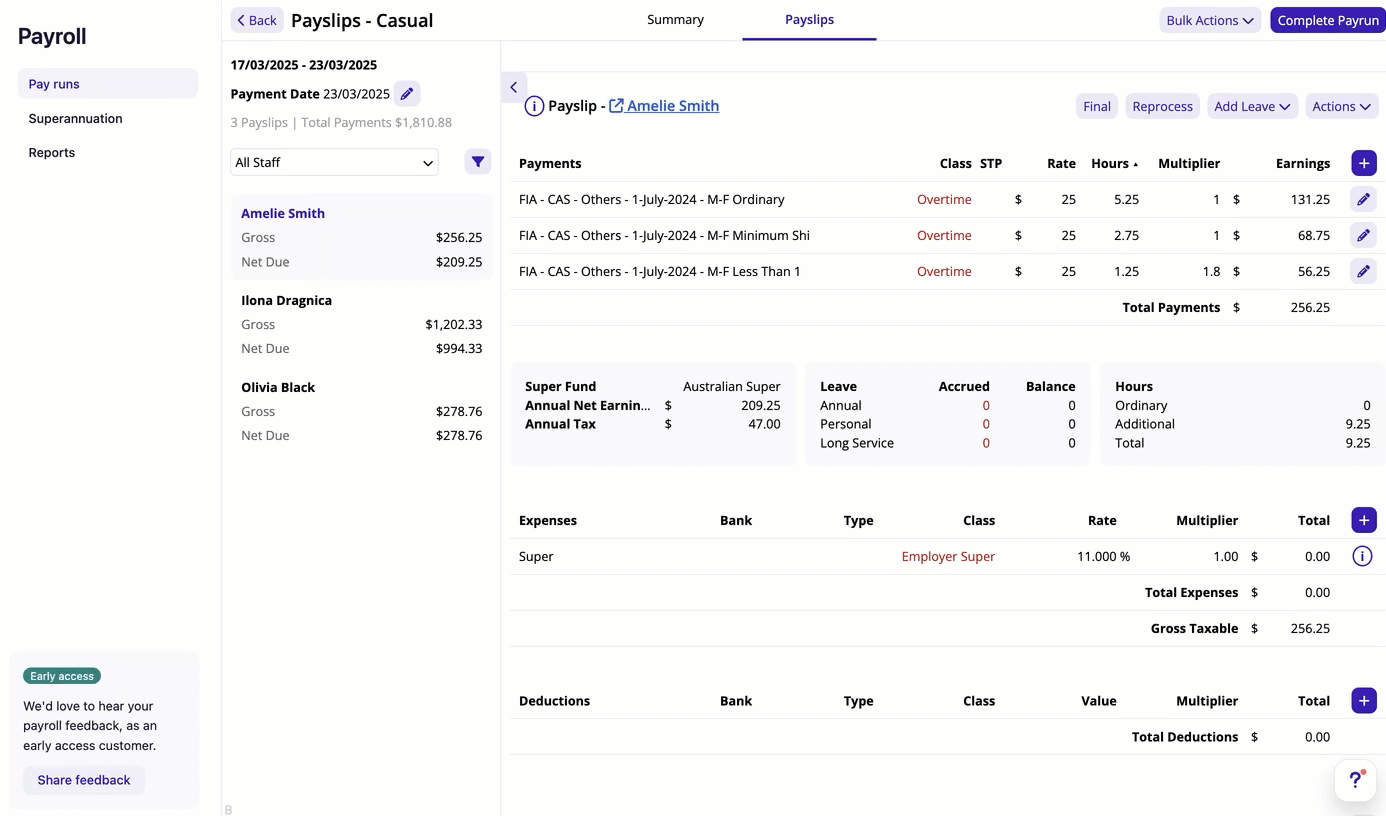Image resolution: width=1386 pixels, height=816 pixels.
Task: Click the Employer Super class text
Action: [x=948, y=556]
